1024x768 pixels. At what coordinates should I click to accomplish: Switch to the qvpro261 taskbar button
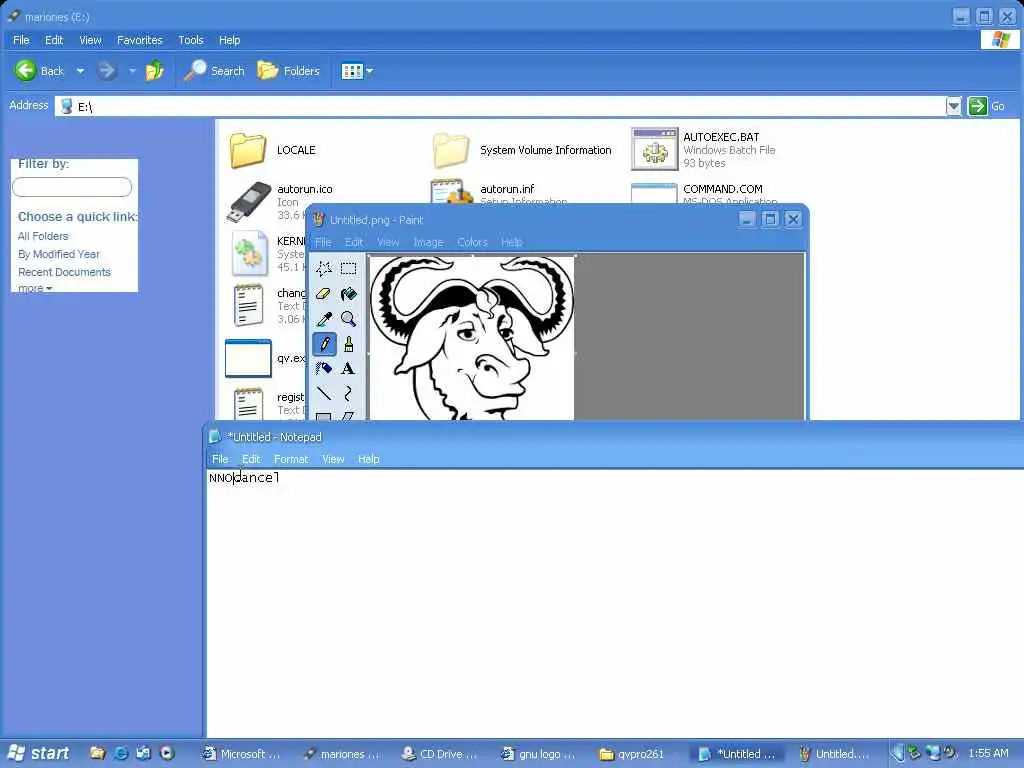click(632, 754)
